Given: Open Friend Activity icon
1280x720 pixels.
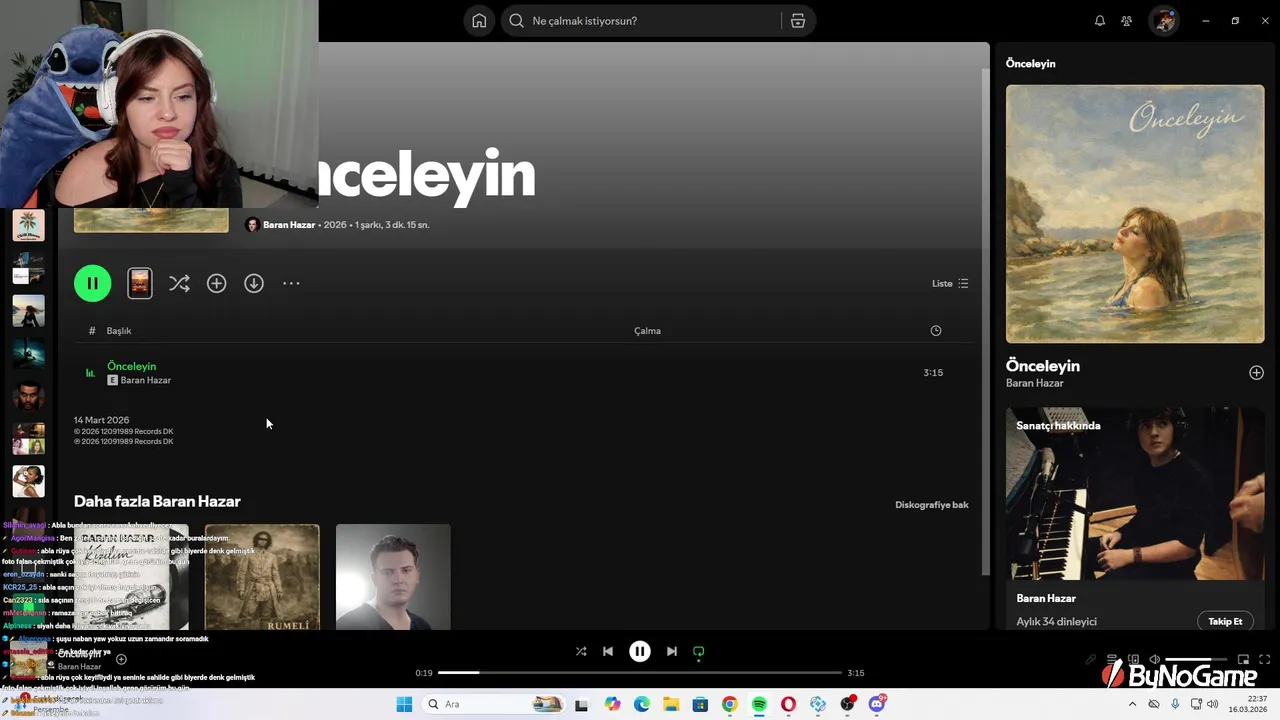Looking at the screenshot, I should (1127, 21).
